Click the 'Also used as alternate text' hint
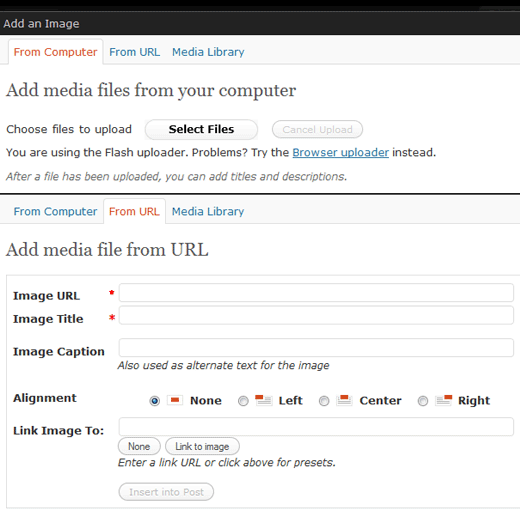 (223, 366)
